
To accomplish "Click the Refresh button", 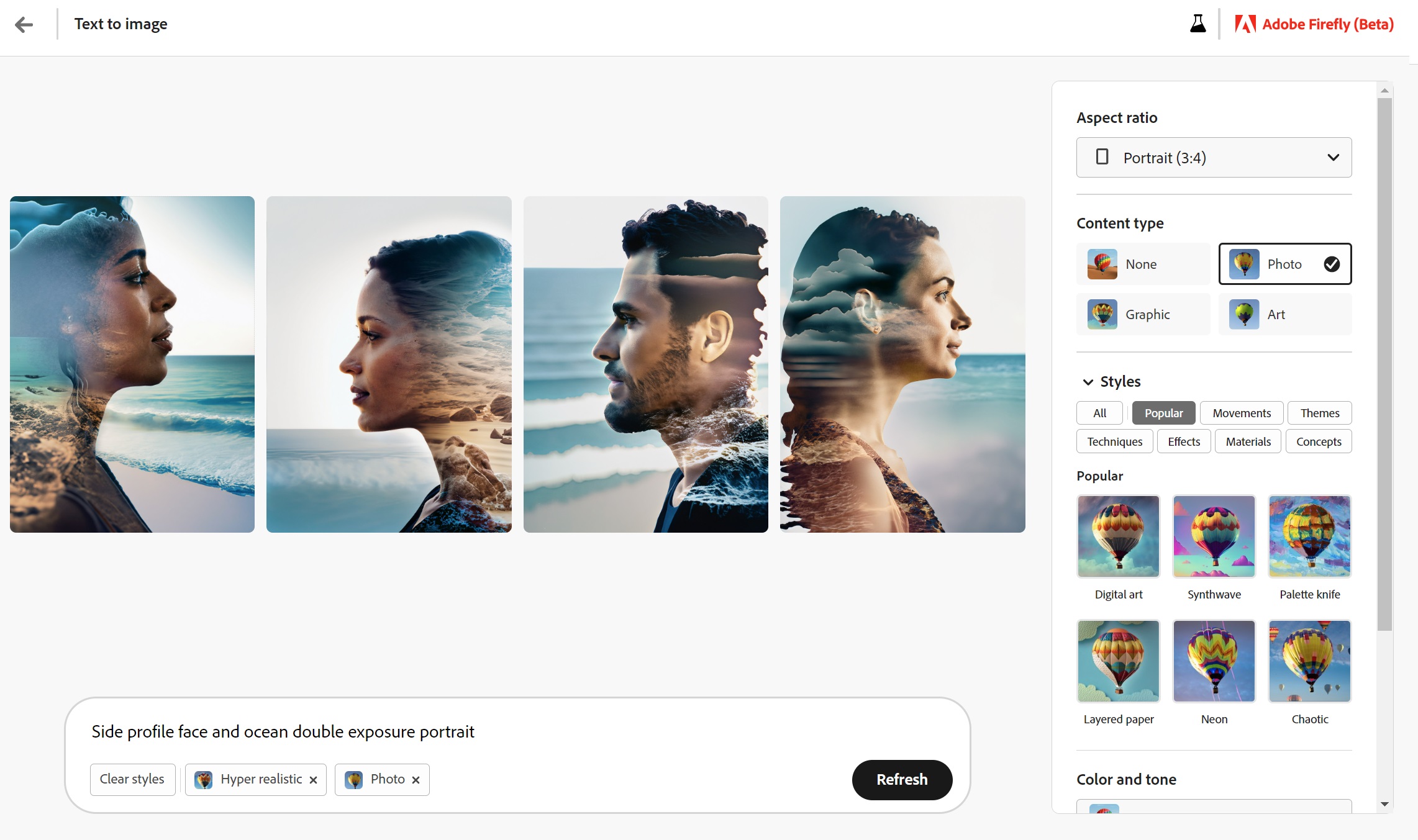I will pyautogui.click(x=901, y=779).
